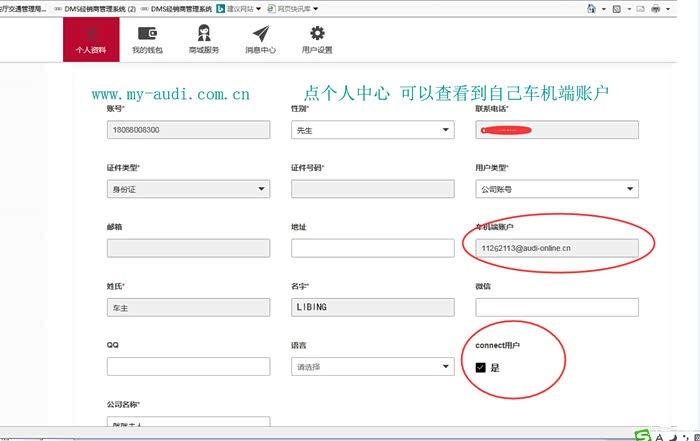Expand the 用户类型 dropdown
The height and width of the screenshot is (441, 700).
(557, 189)
